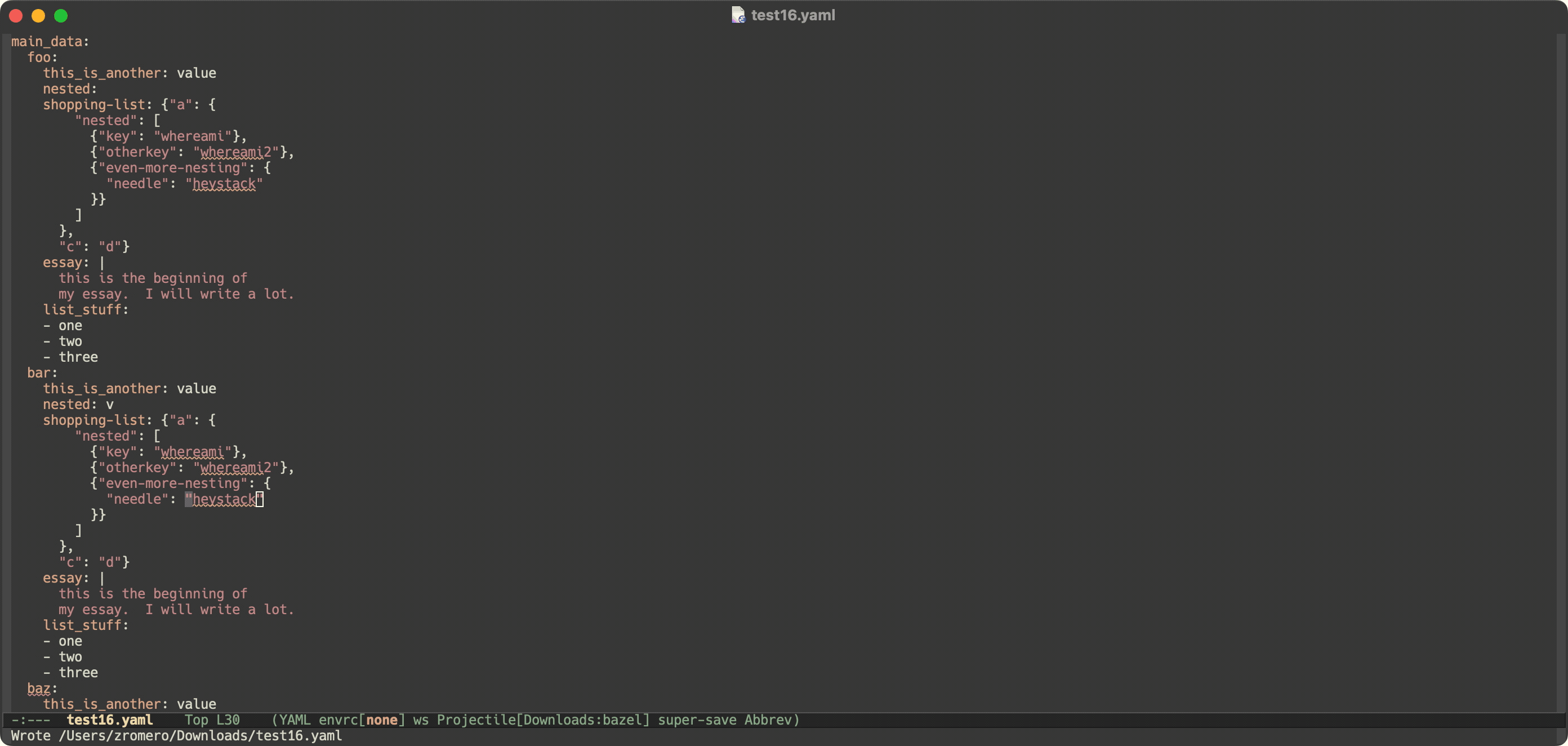
Task: Click the Top position indicator in mode line
Action: pos(196,720)
